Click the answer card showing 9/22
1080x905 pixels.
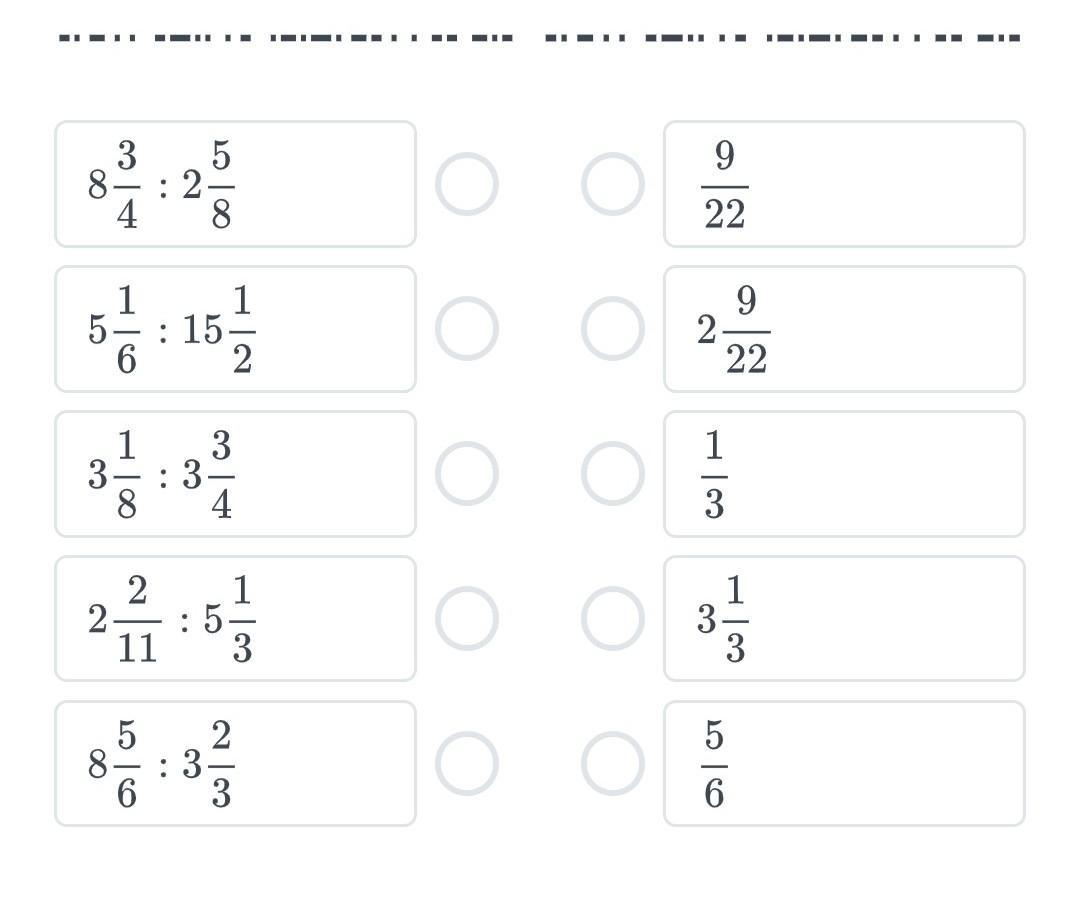pyautogui.click(x=844, y=184)
